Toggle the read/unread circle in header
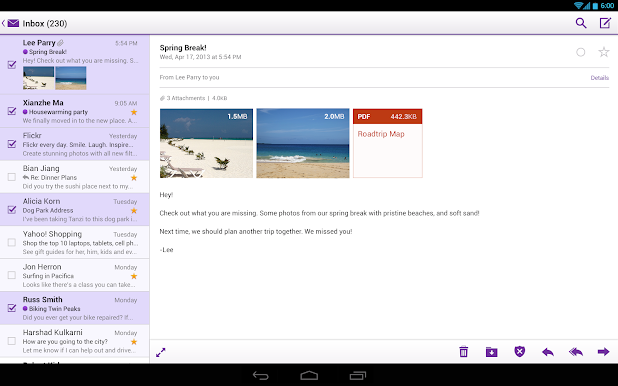Screen dimensions: 618x386 coord(581,52)
